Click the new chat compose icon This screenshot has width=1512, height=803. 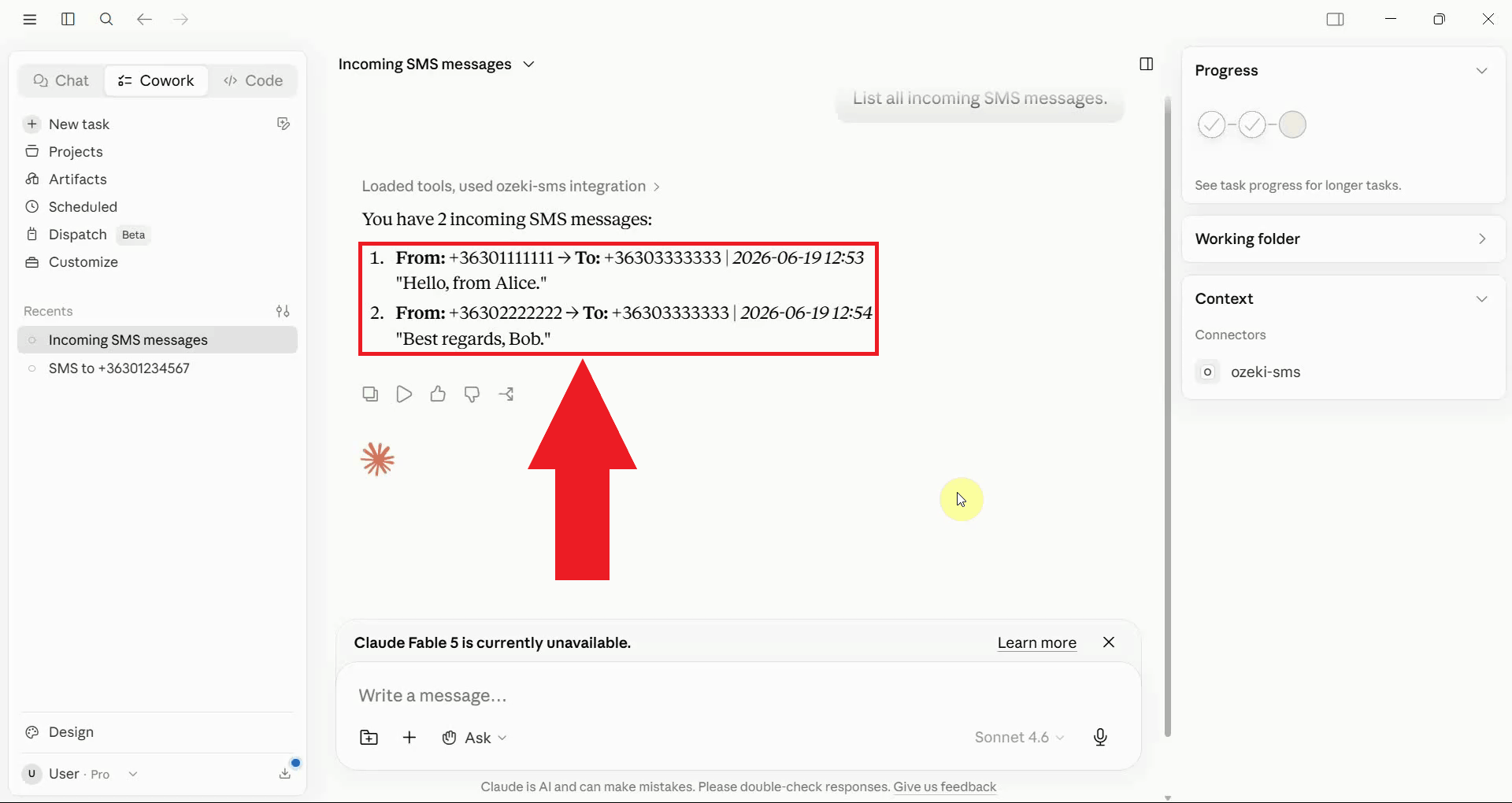(283, 124)
